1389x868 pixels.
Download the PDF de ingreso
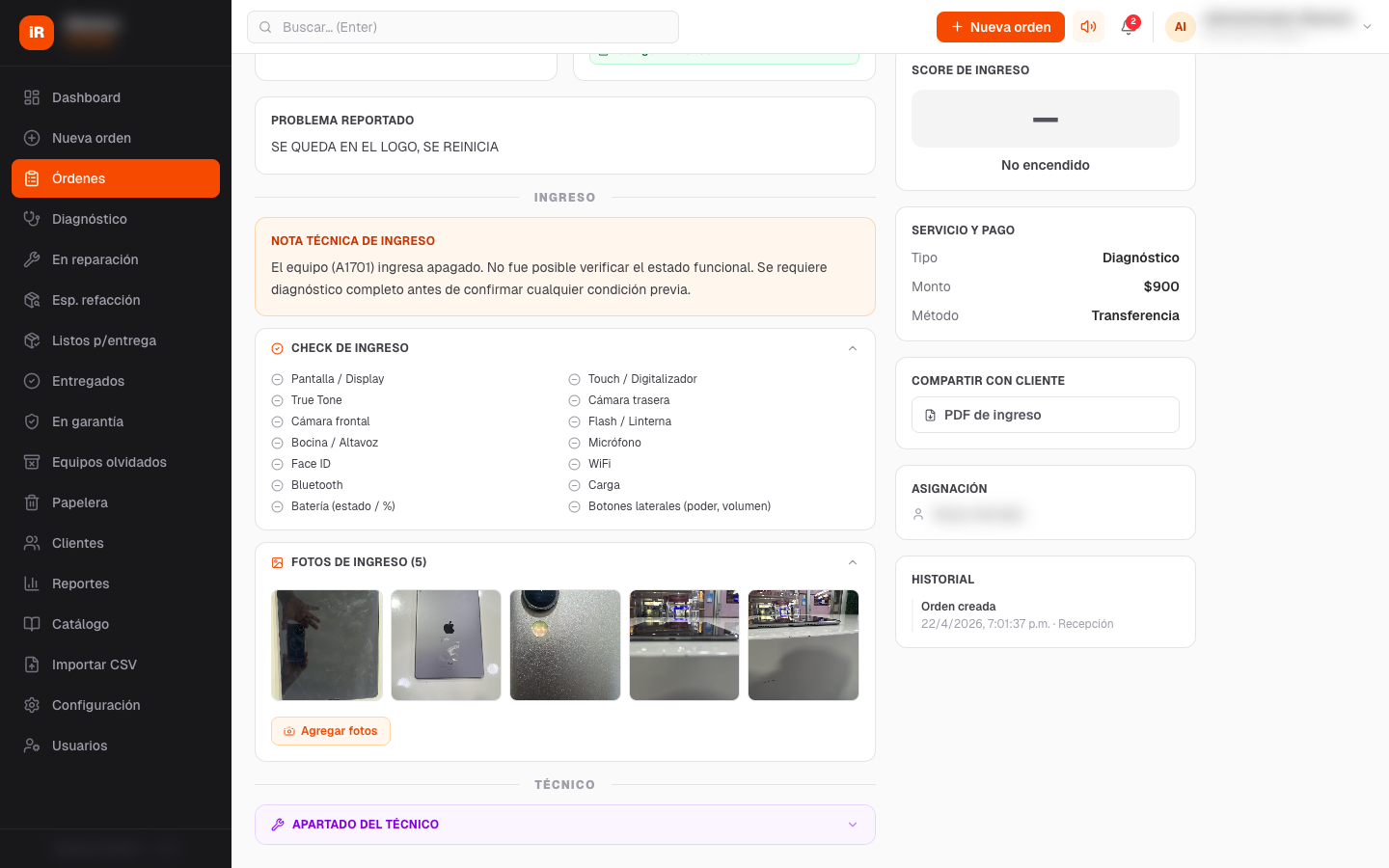pyautogui.click(x=1045, y=415)
